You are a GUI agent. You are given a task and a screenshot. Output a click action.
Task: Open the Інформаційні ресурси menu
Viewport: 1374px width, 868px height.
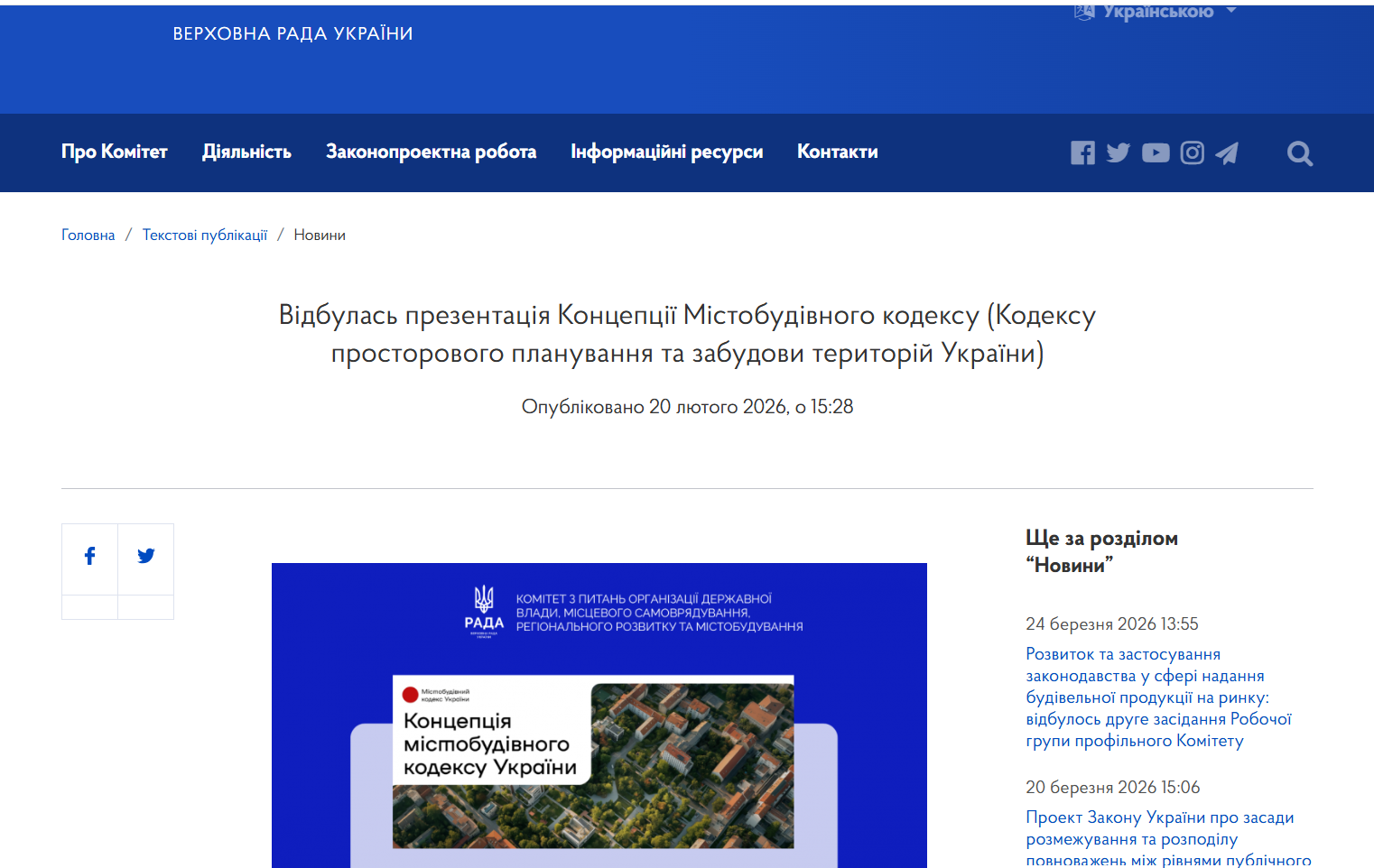point(667,152)
